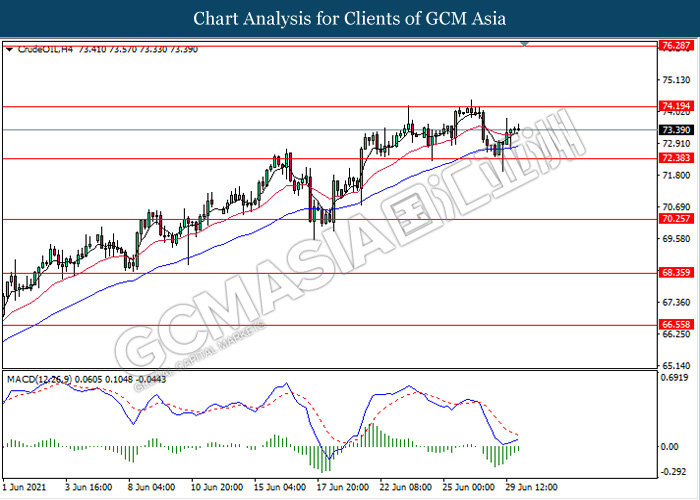
Task: Click the 10 Jun 20:00 time label
Action: tap(217, 487)
